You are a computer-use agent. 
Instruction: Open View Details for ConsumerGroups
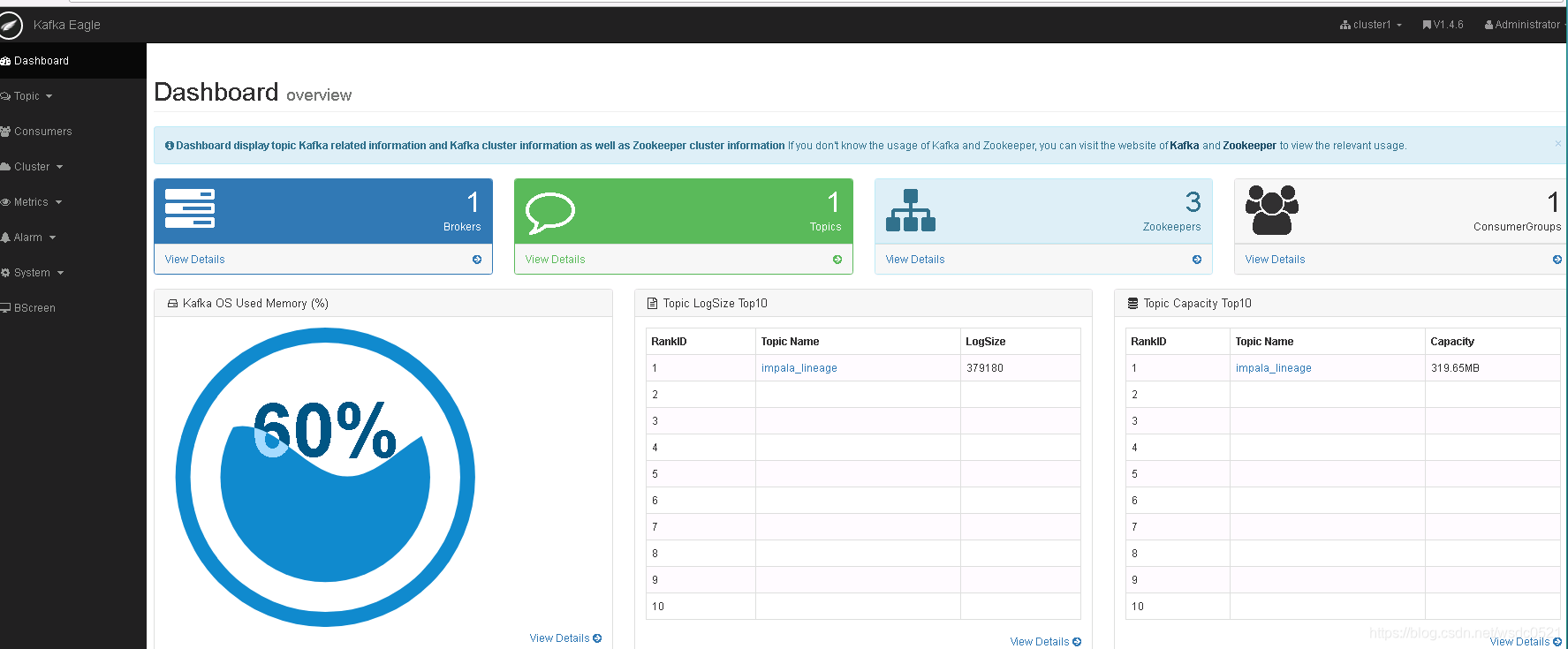(1275, 260)
